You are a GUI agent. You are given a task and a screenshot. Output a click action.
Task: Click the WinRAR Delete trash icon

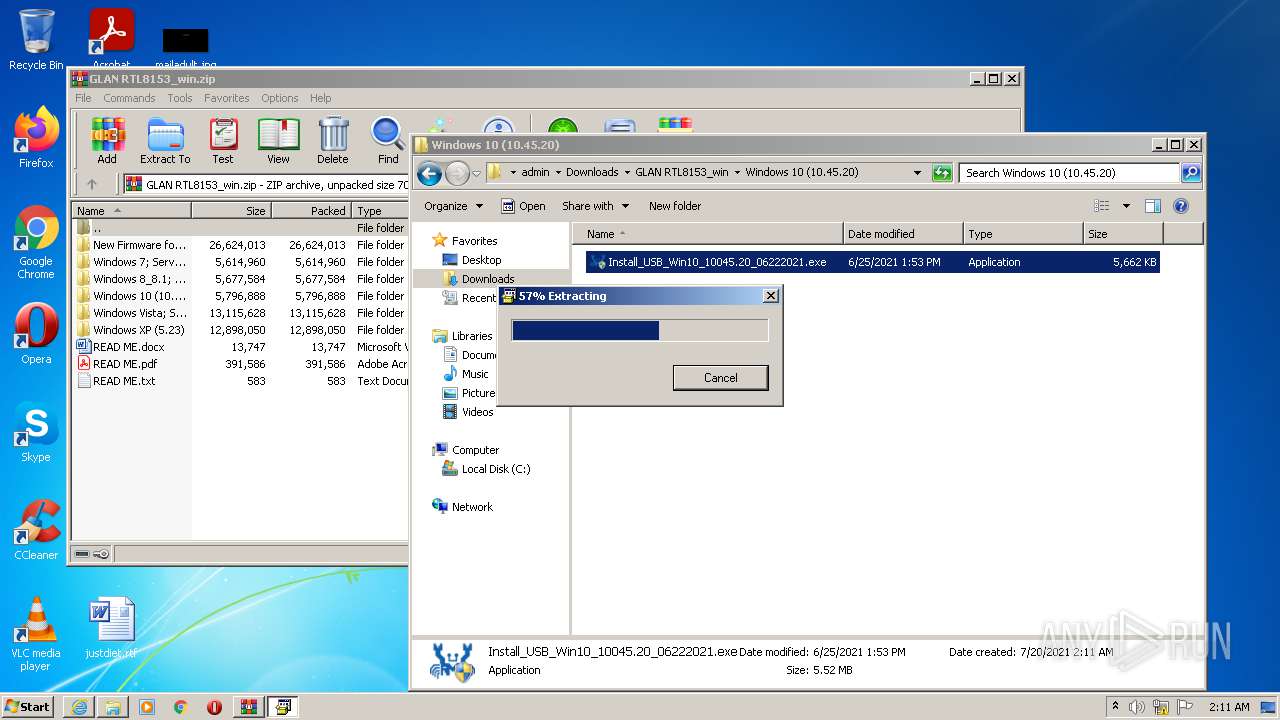tap(333, 140)
